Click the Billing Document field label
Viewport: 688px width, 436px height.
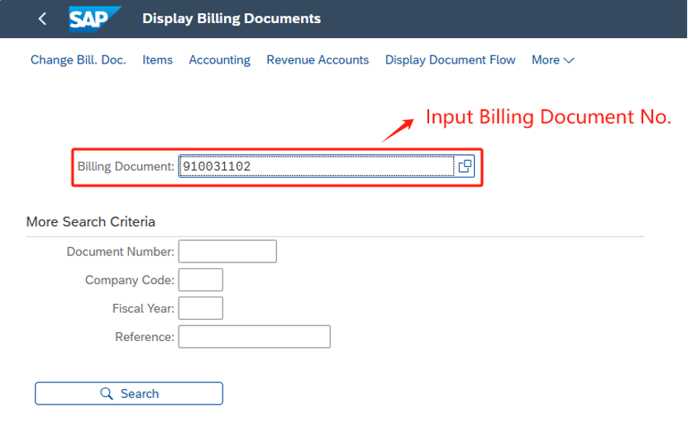coord(125,167)
